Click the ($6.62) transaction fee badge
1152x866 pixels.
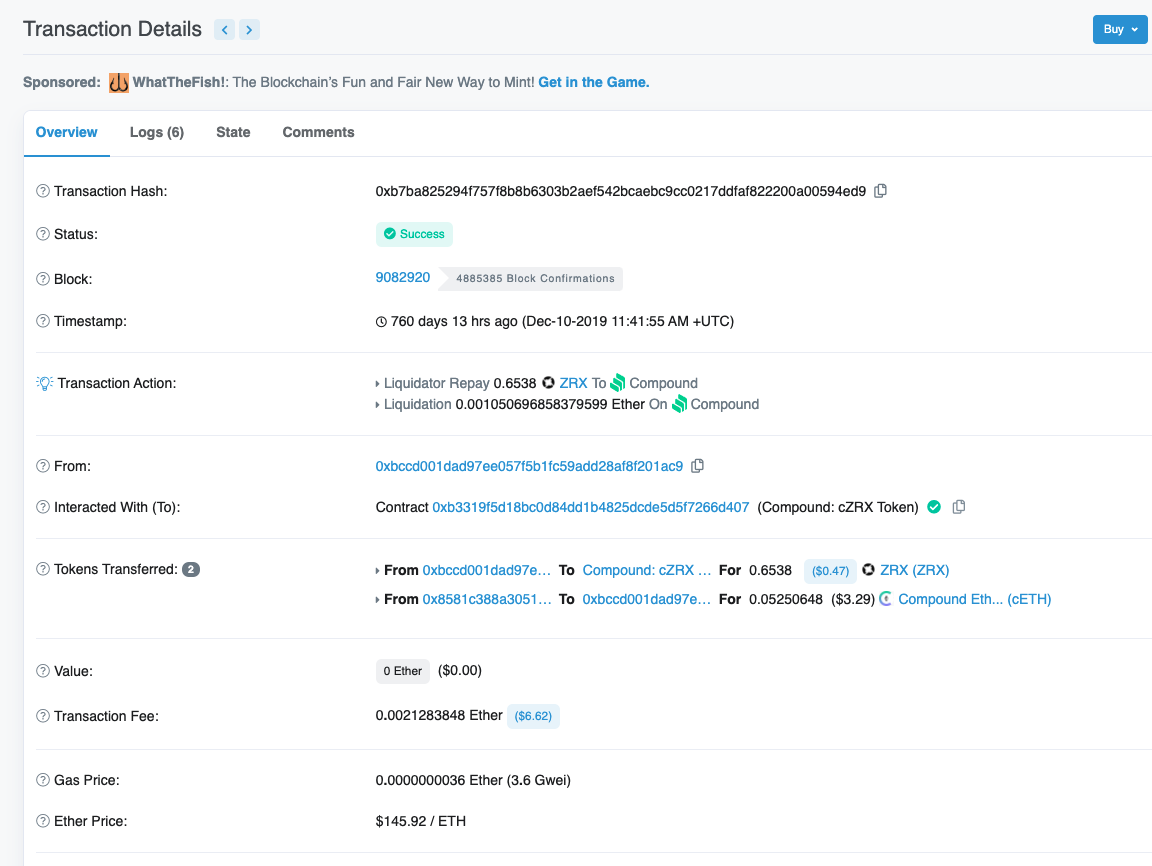point(533,716)
